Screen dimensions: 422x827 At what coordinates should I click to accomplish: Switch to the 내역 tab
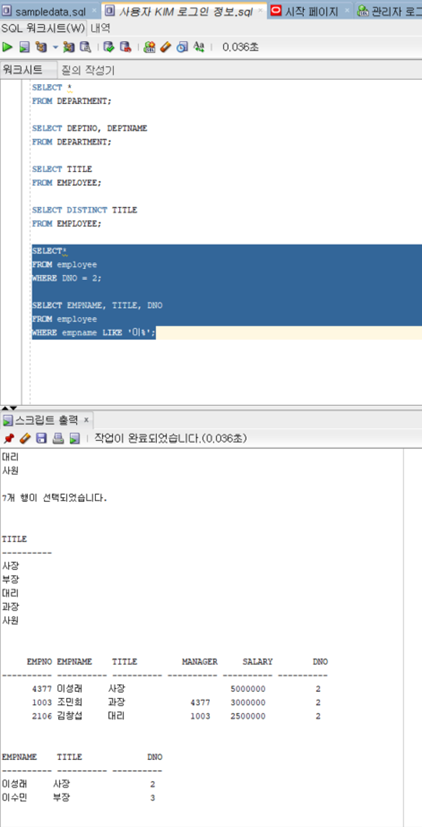[x=100, y=28]
